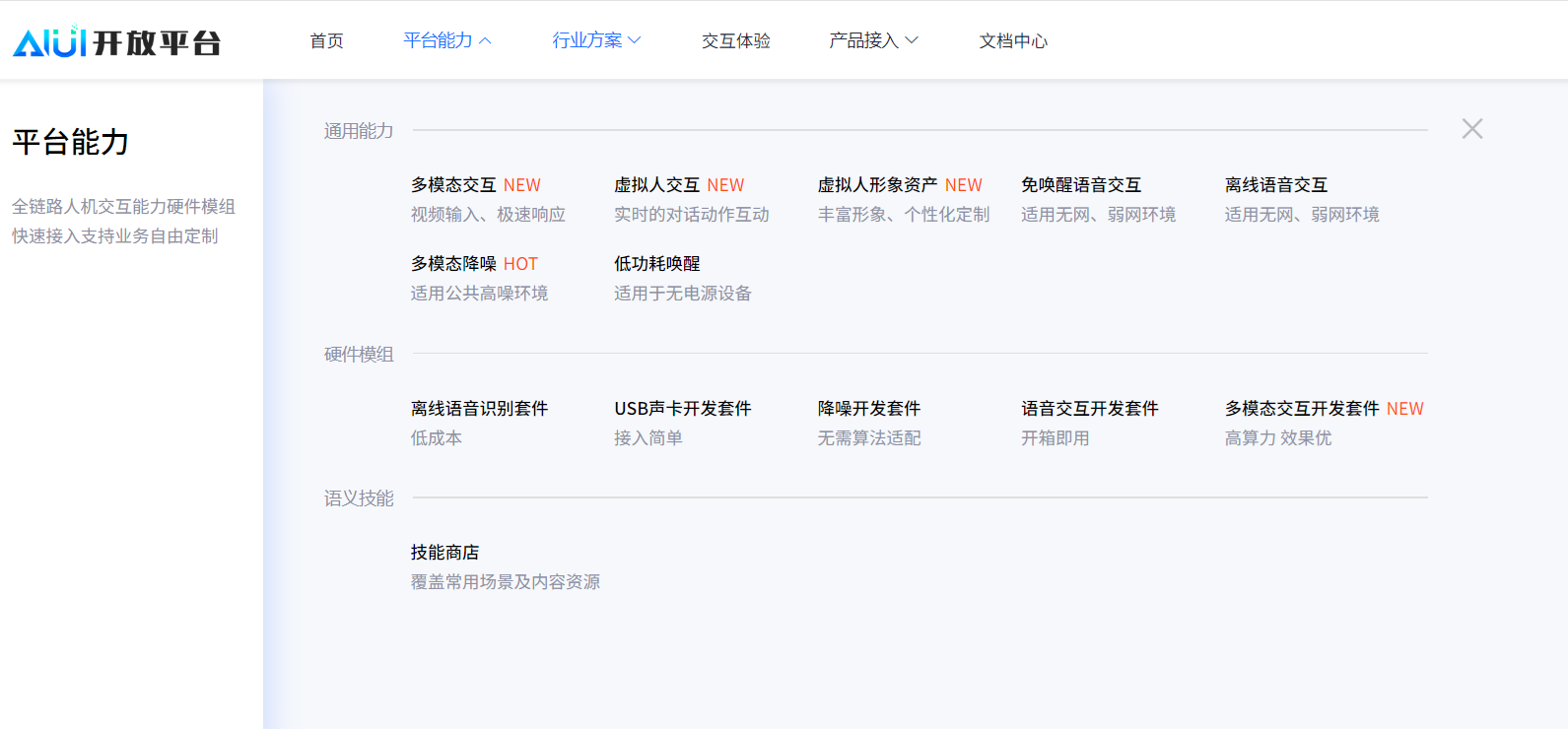This screenshot has width=1568, height=729.
Task: Select the 虚拟人交互 capability
Action: [x=656, y=185]
